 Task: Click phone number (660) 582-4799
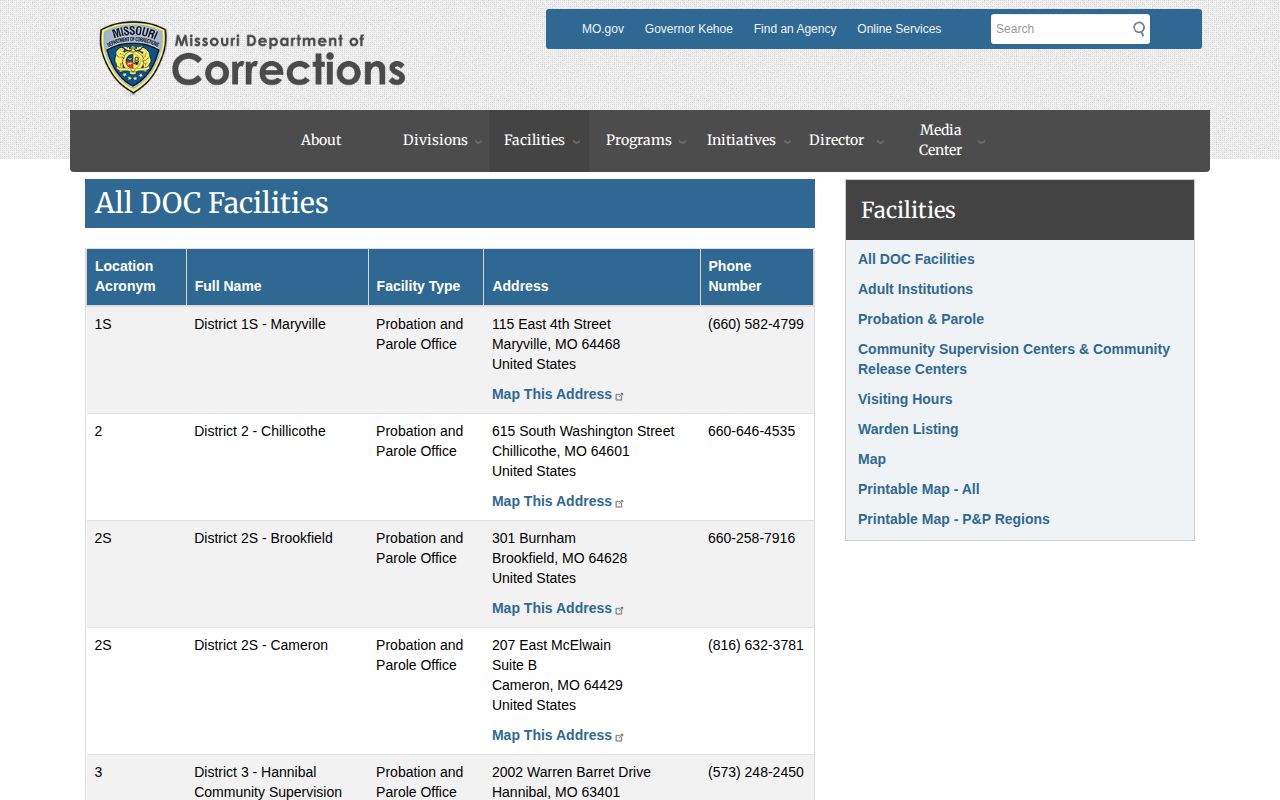pyautogui.click(x=756, y=324)
